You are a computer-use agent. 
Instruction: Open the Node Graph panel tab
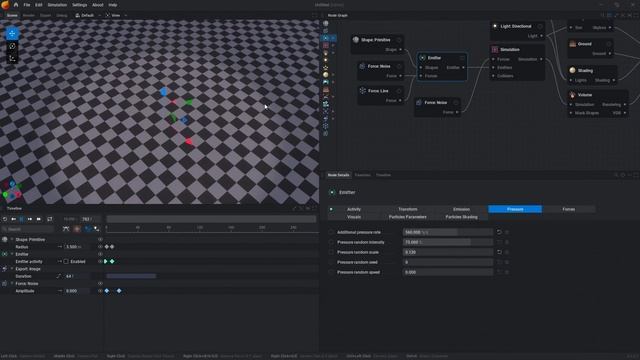(x=338, y=15)
